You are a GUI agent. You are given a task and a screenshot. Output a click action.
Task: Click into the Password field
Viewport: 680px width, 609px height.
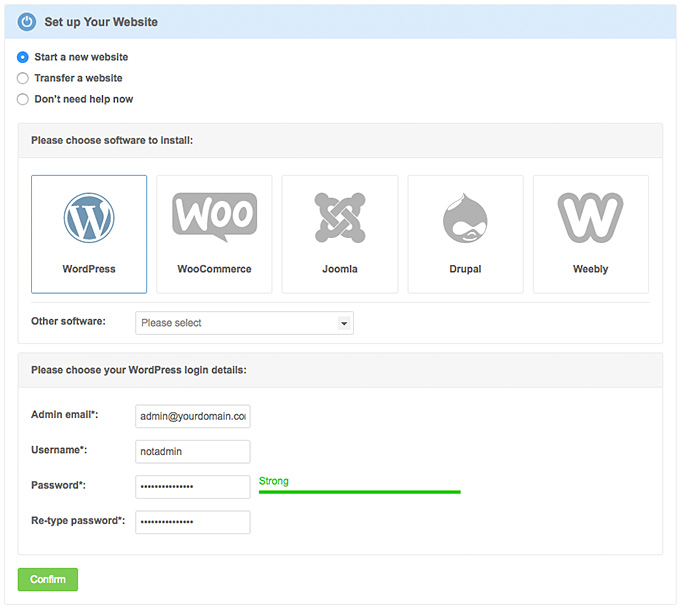pyautogui.click(x=193, y=487)
